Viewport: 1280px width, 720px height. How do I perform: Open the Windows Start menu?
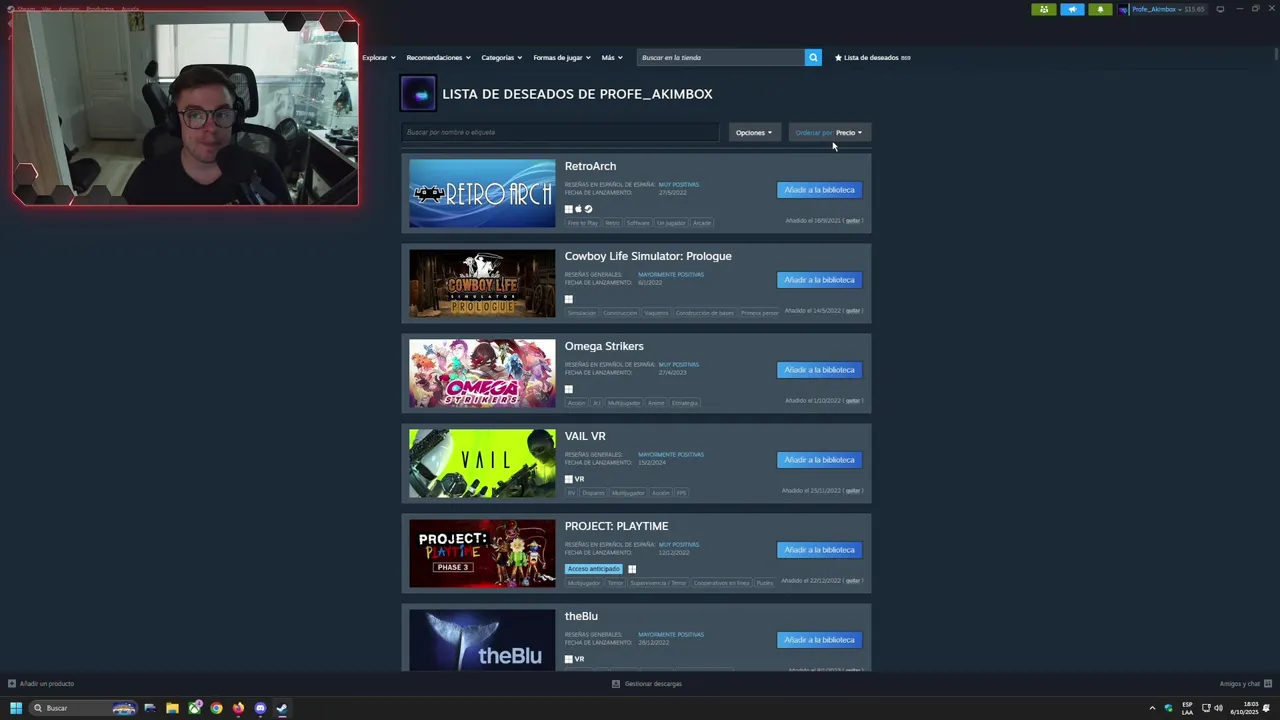tap(15, 708)
